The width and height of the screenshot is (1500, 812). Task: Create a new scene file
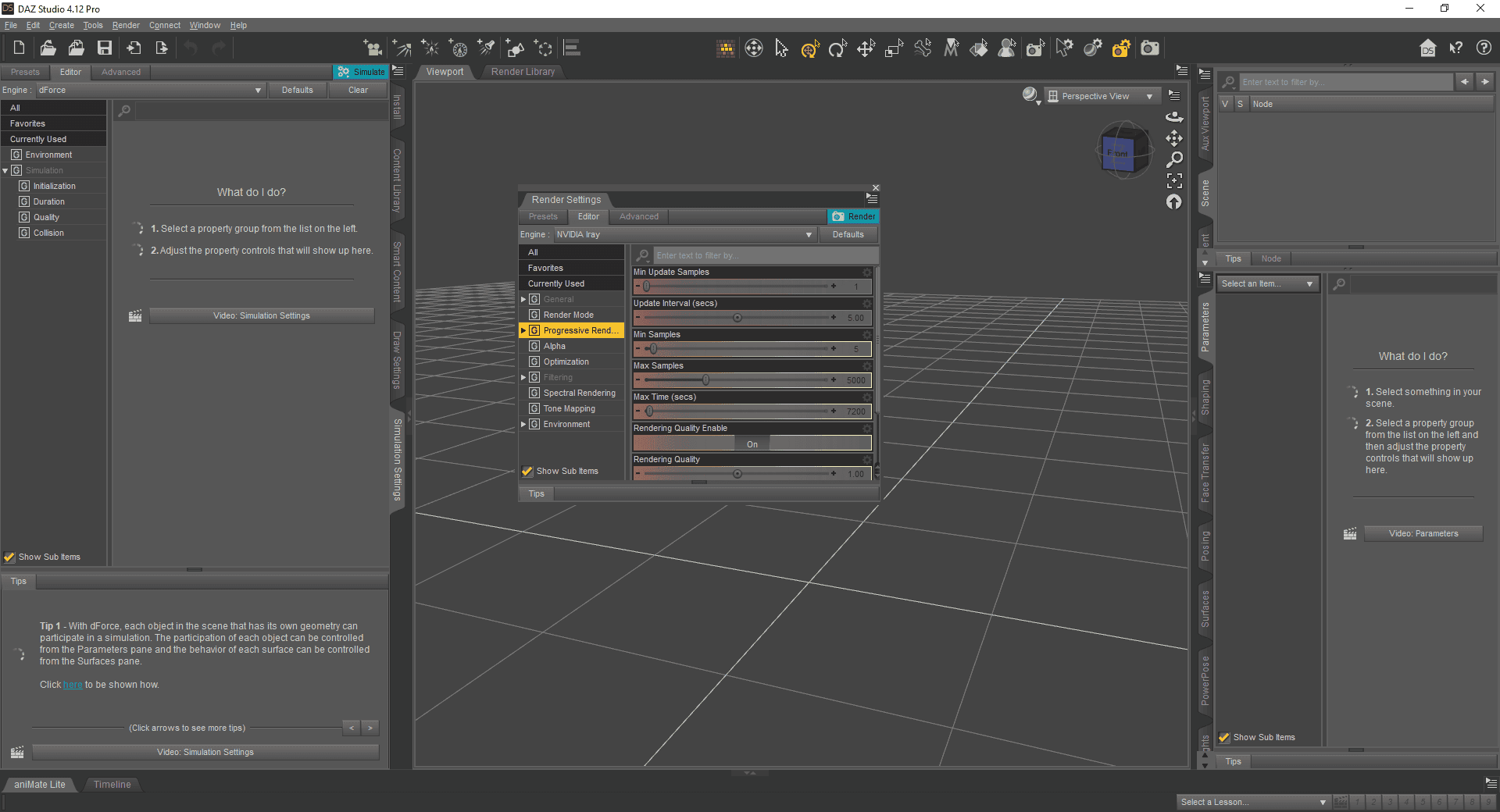pyautogui.click(x=18, y=48)
